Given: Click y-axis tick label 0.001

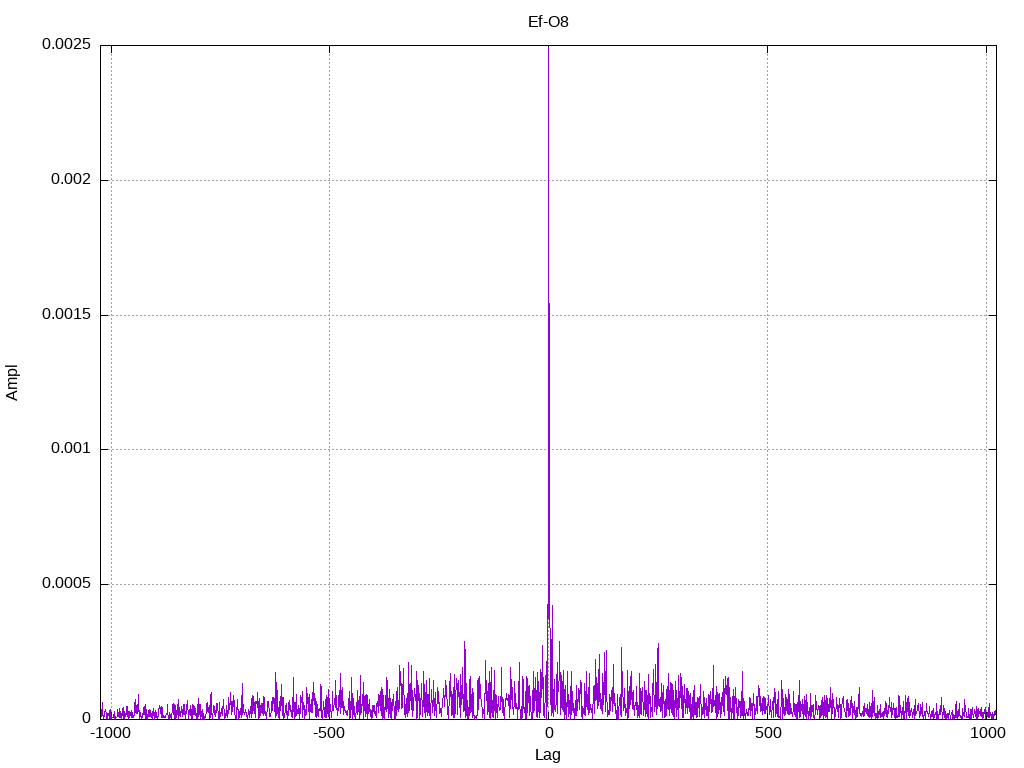Looking at the screenshot, I should click(x=71, y=449).
